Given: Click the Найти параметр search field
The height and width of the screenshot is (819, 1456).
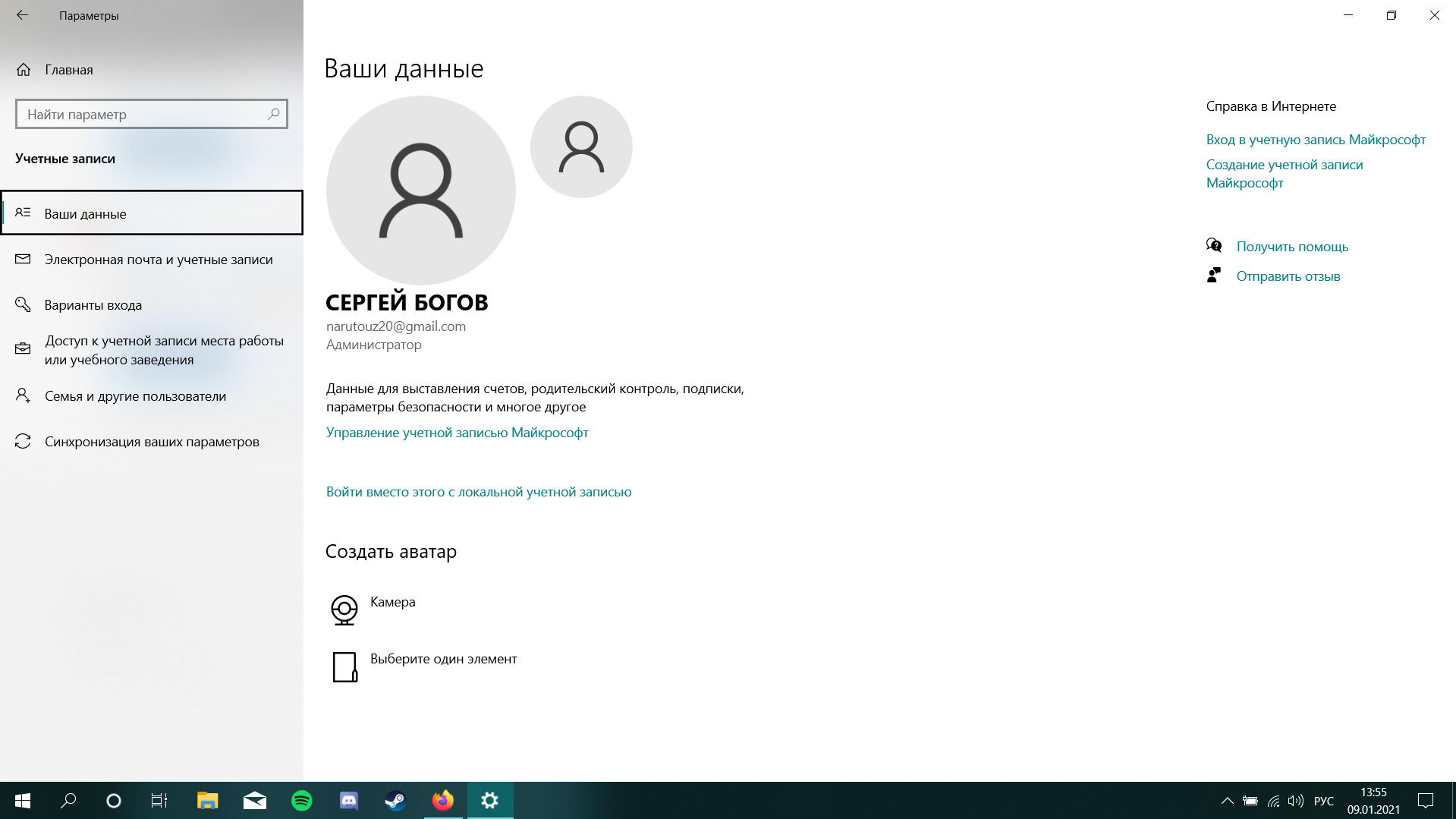Looking at the screenshot, I should pos(151,115).
